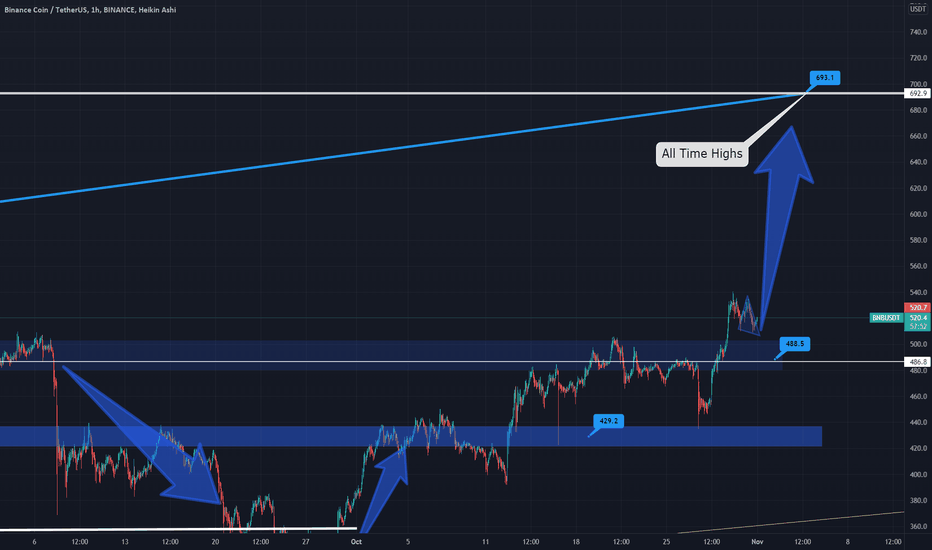Click the 692.9 horizontal line price label
932x550 pixels.
click(x=918, y=93)
